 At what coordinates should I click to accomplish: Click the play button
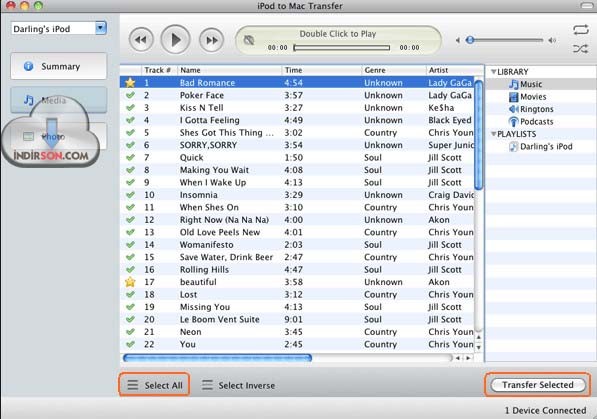click(x=175, y=40)
